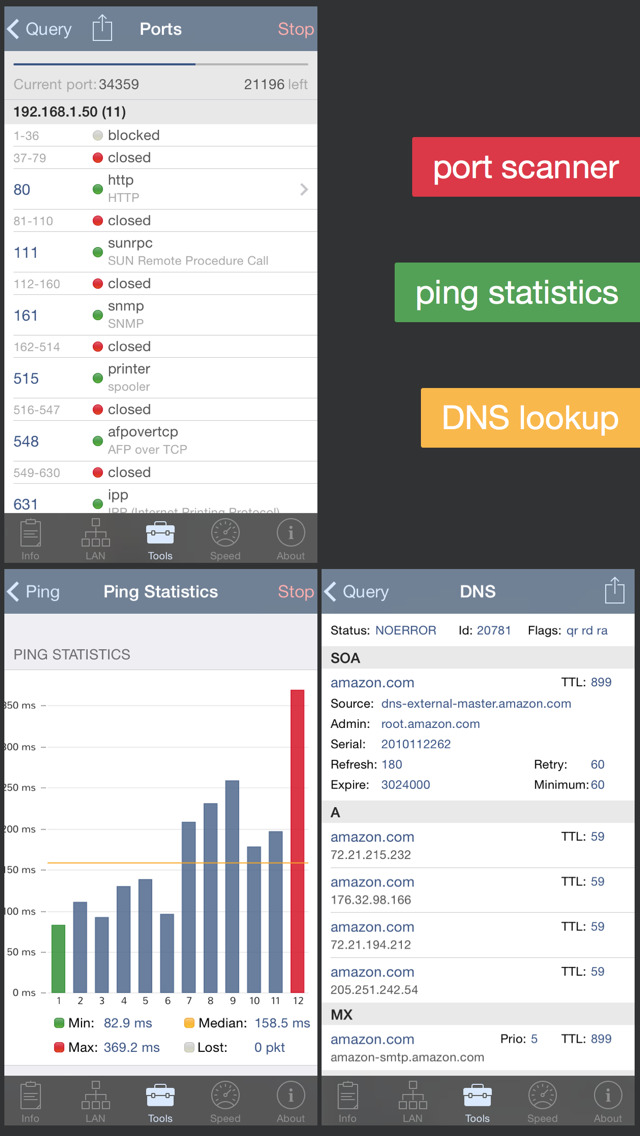Expand the http port 80 row chevron
The height and width of the screenshot is (1136, 640).
pyautogui.click(x=303, y=189)
